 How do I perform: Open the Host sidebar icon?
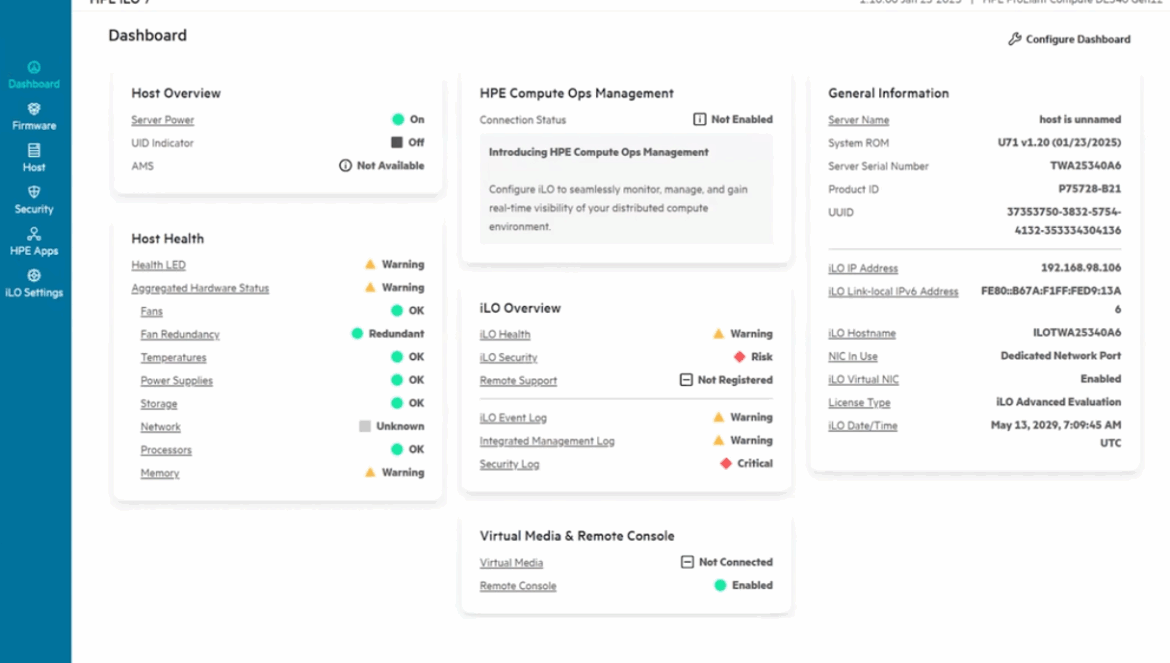[x=34, y=151]
